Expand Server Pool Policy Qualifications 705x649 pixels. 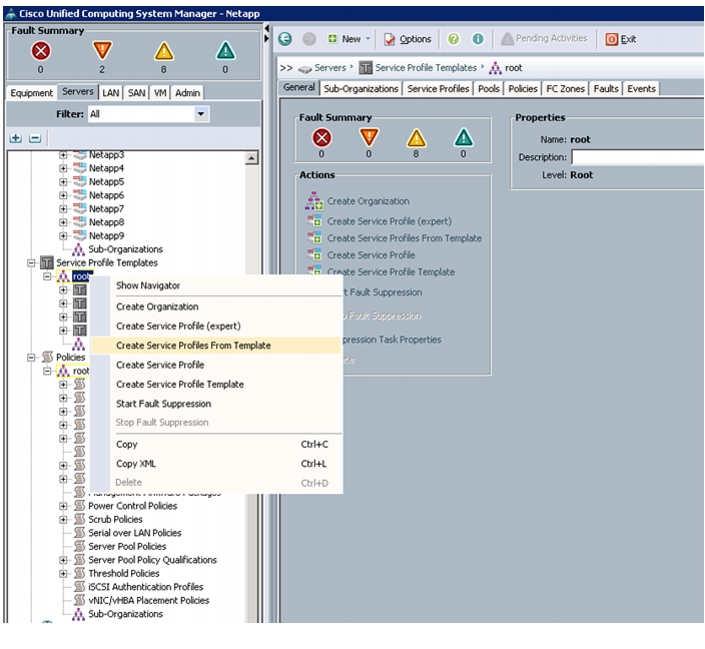(x=63, y=560)
